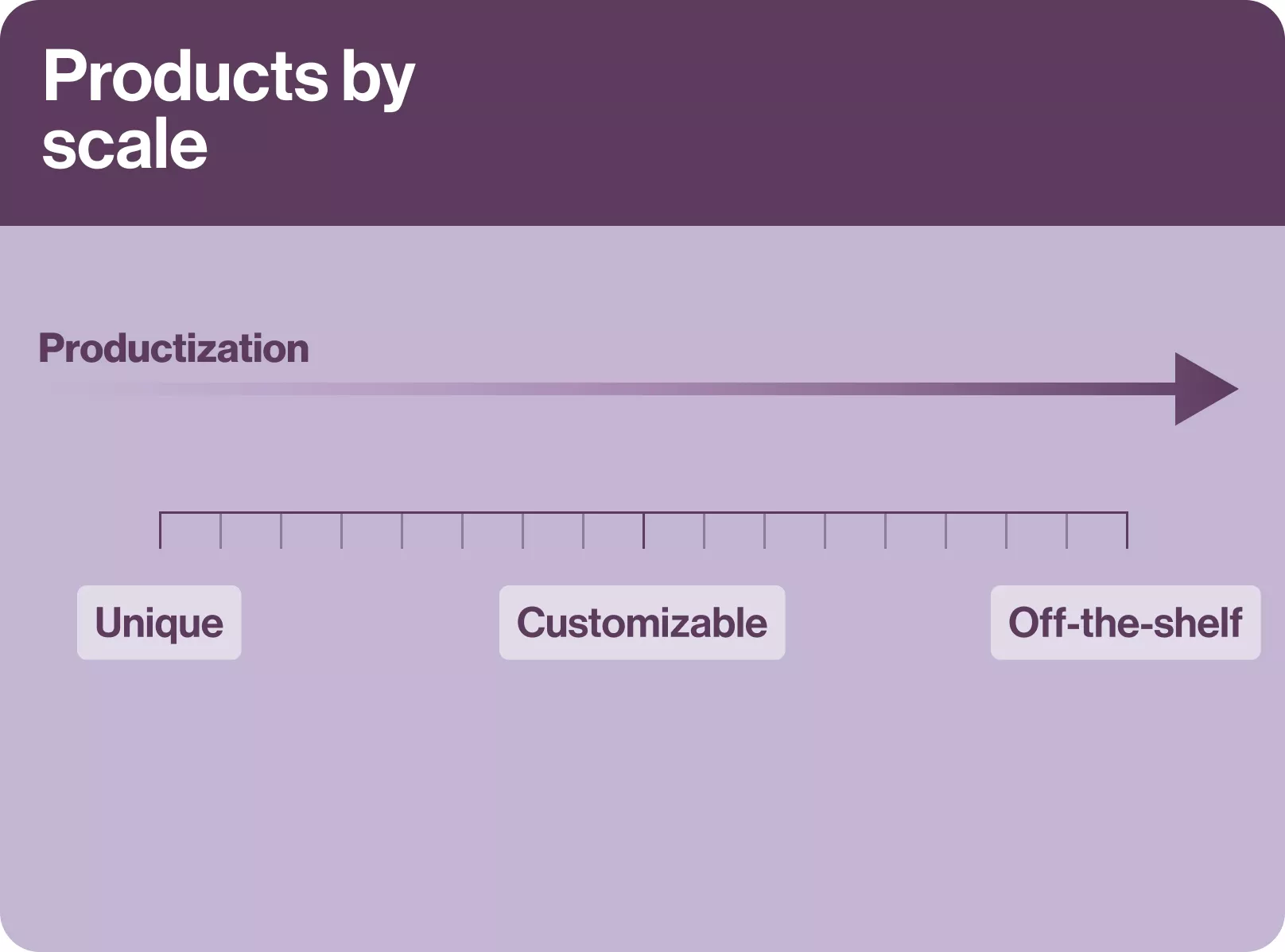Click the "Off-the-shelf" label box
1285x952 pixels.
[1125, 623]
